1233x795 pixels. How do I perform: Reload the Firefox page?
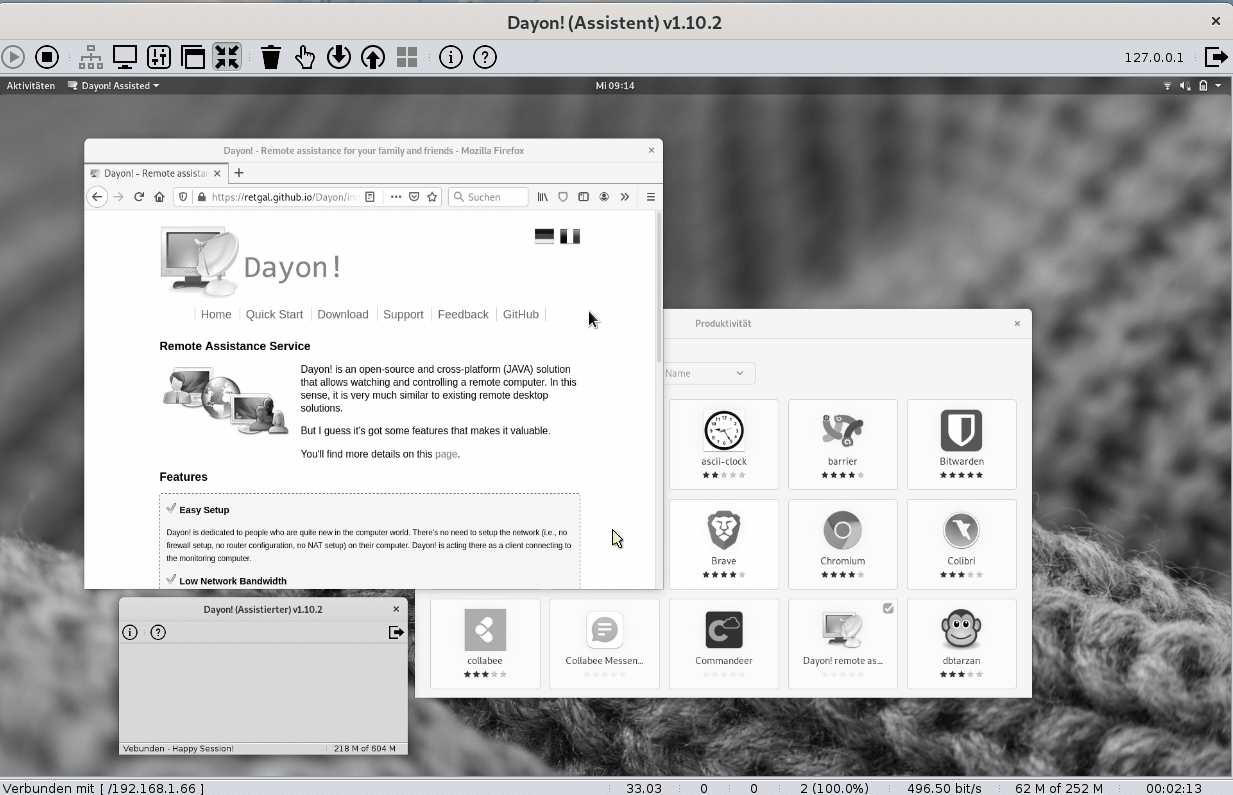pyautogui.click(x=139, y=197)
